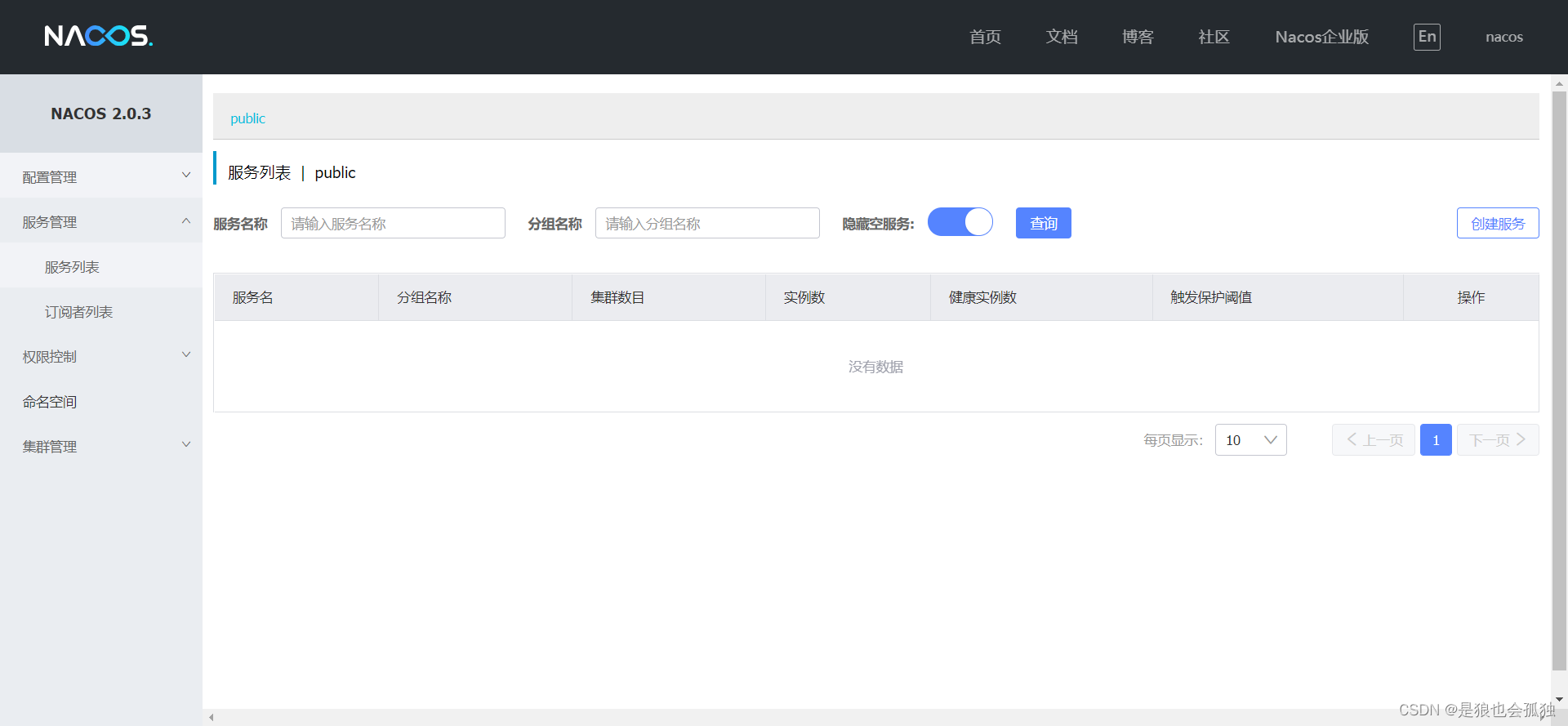Expand the 集群管理 menu chevron
The height and width of the screenshot is (726, 1568).
(186, 445)
